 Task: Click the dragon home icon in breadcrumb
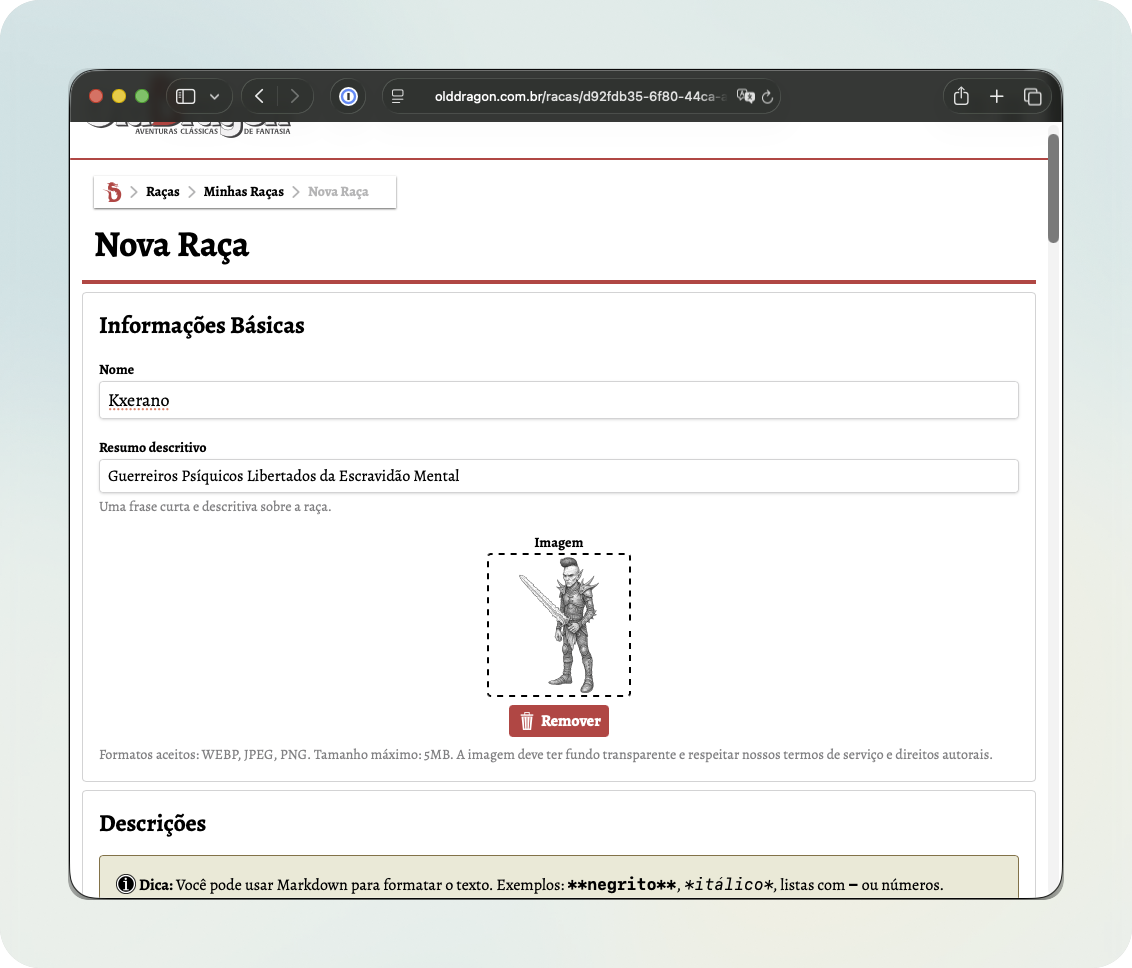click(x=113, y=191)
